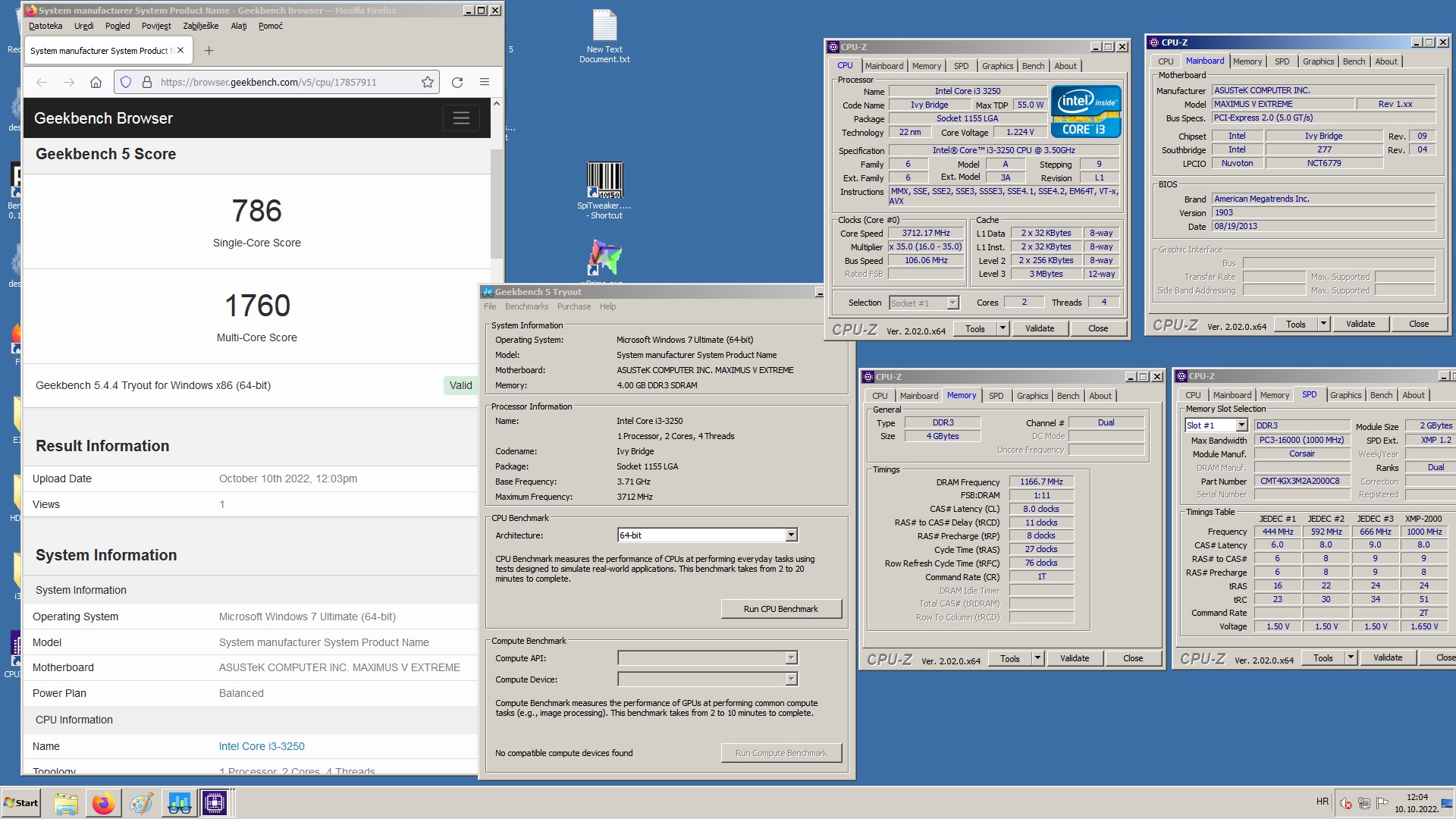Click the HR language indicator
The width and height of the screenshot is (1456, 819).
click(1323, 802)
